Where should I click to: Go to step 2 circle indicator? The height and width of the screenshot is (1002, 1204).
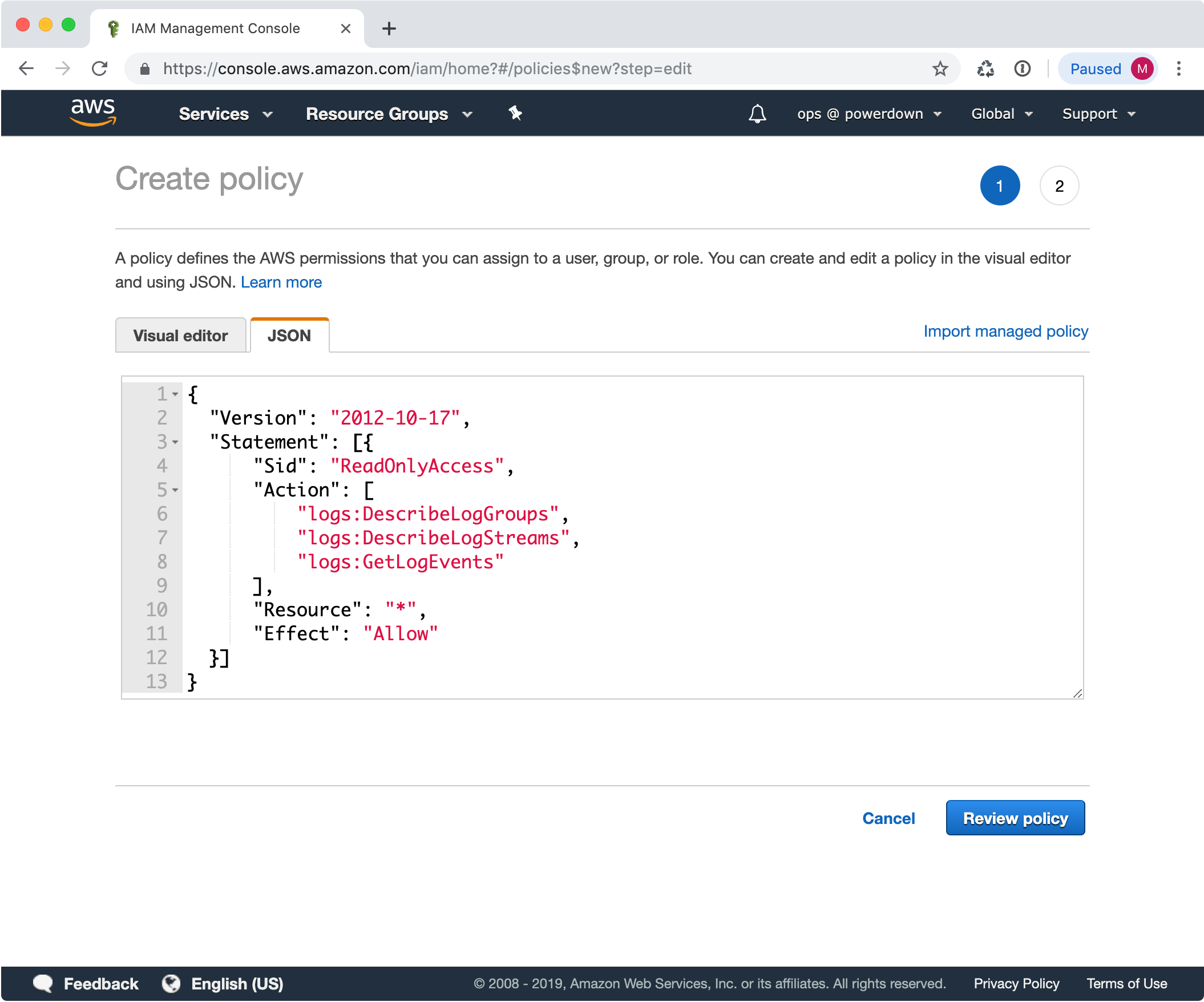[1059, 185]
